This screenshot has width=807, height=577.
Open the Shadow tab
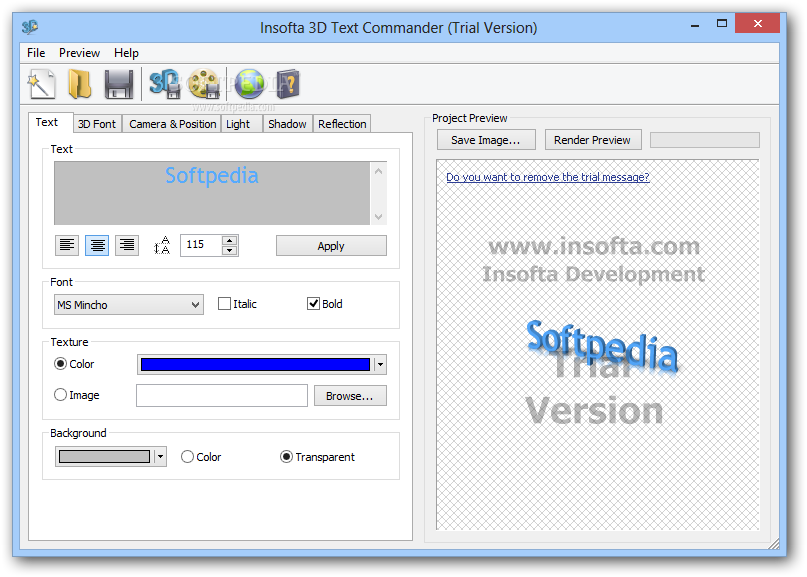[287, 124]
